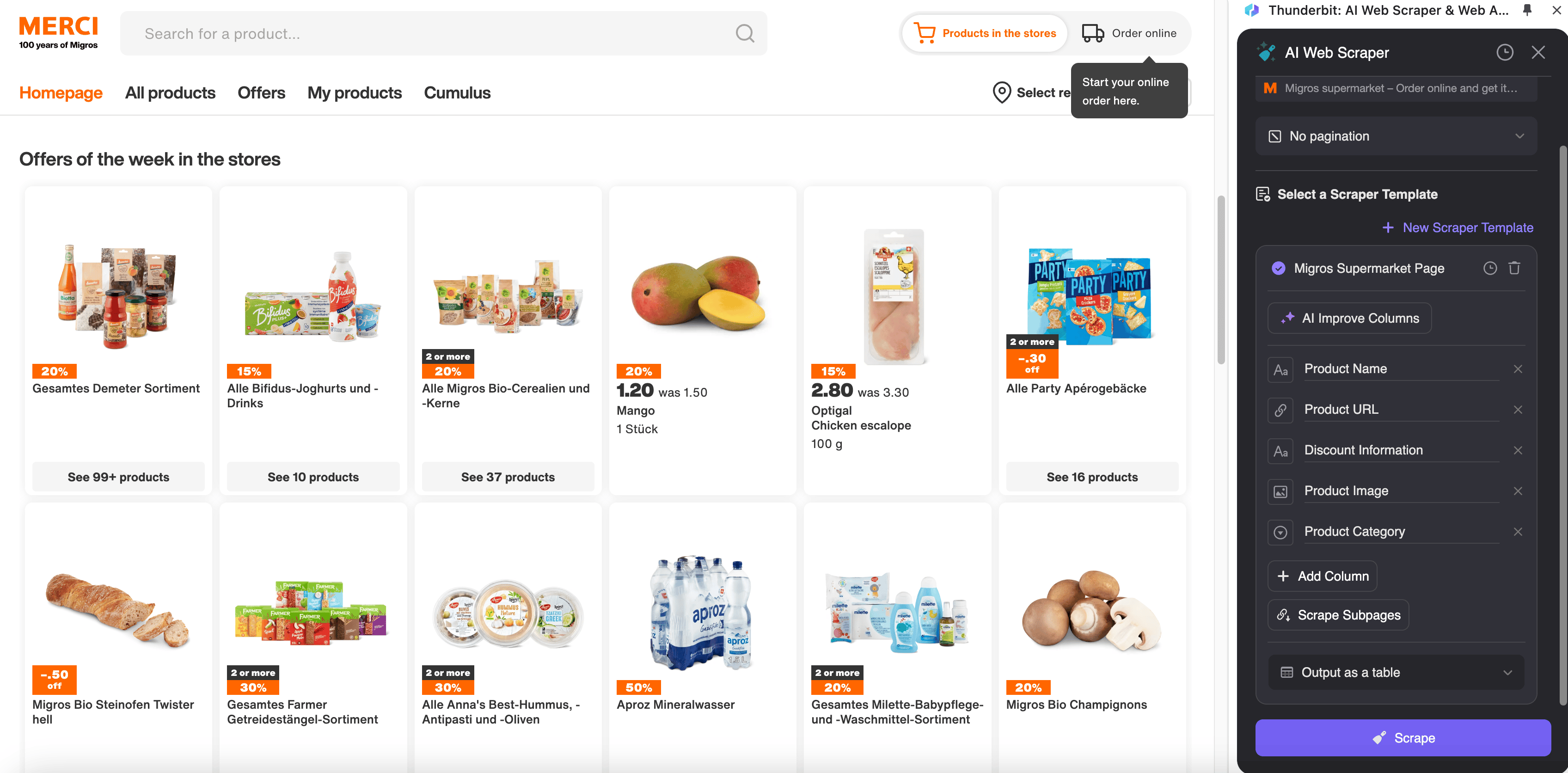Viewport: 1568px width, 773px height.
Task: Open the scraper history clock icon
Action: (x=1505, y=53)
